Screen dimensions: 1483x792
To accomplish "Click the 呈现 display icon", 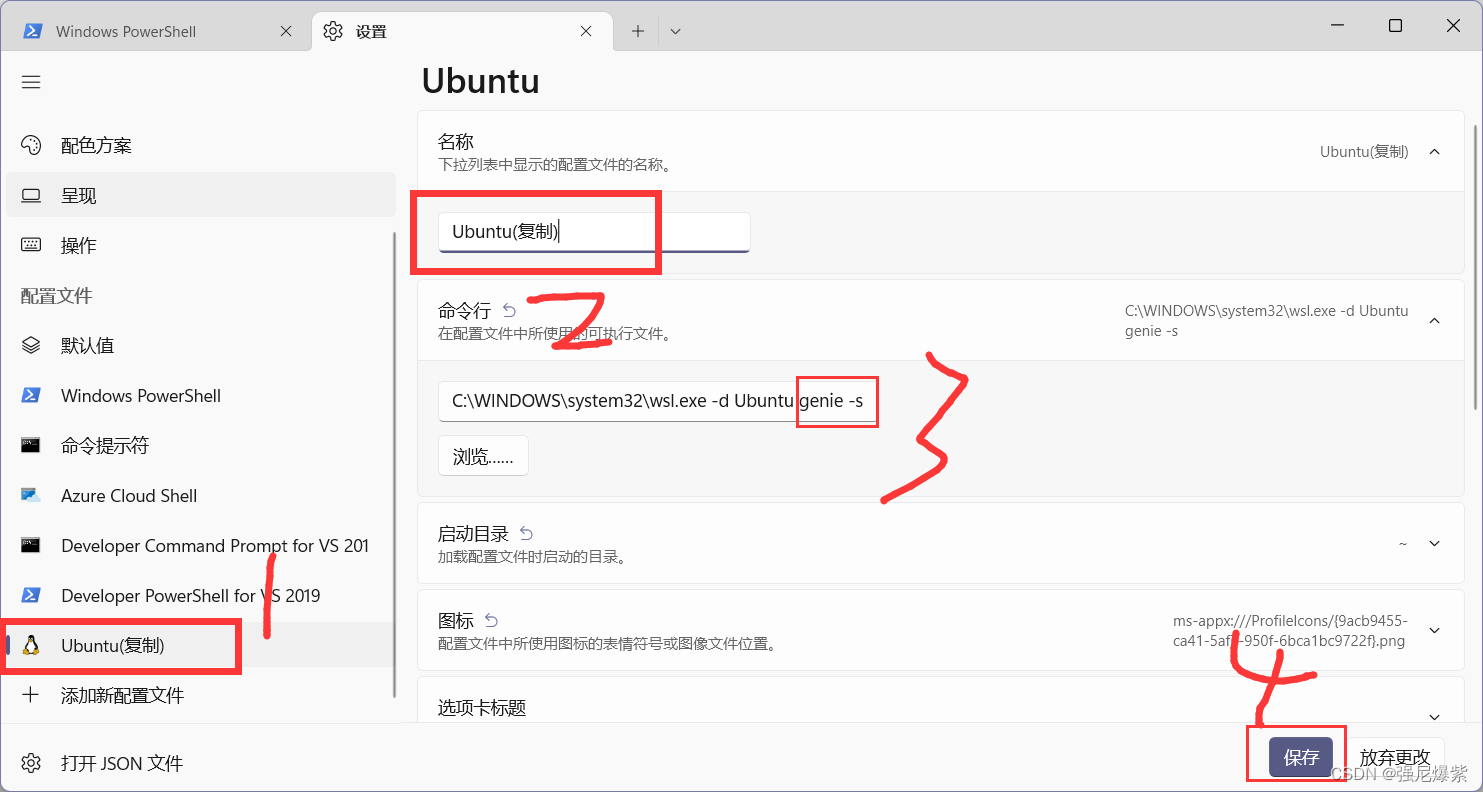I will click(31, 195).
